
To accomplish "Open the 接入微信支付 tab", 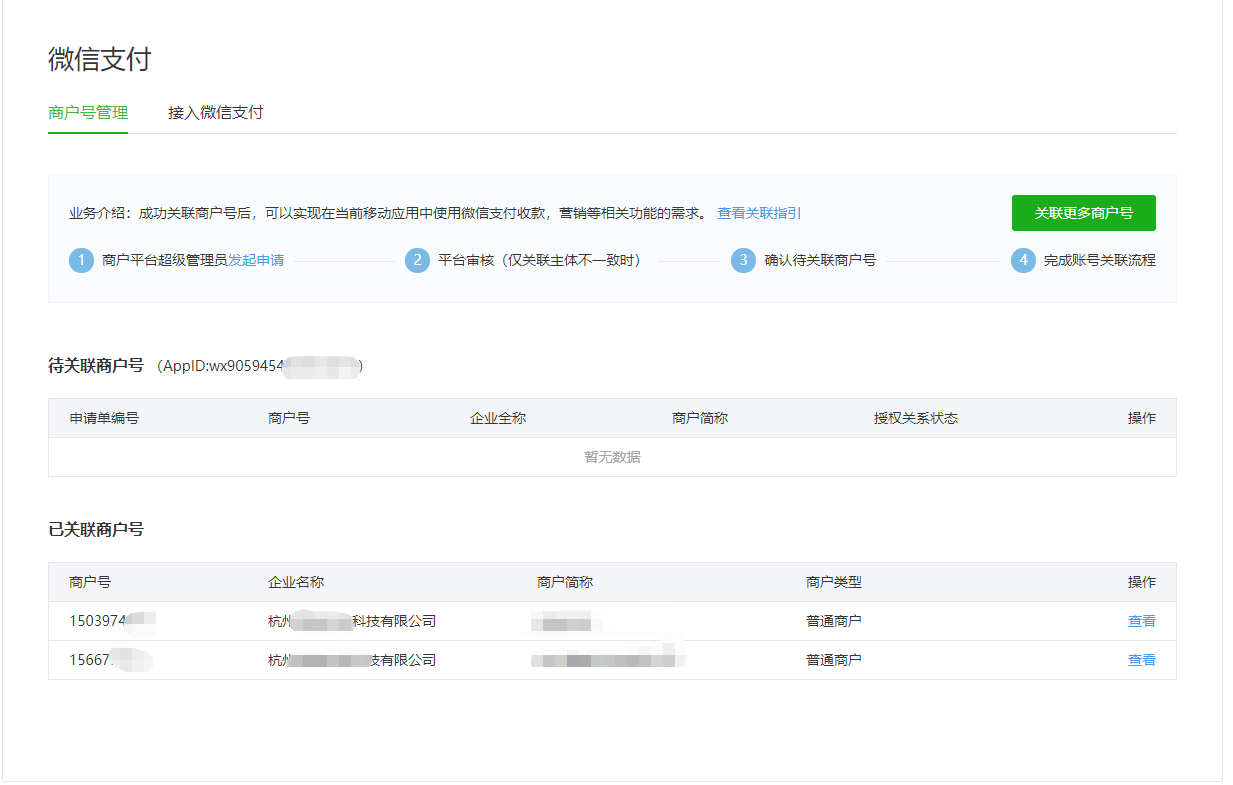I will (216, 113).
